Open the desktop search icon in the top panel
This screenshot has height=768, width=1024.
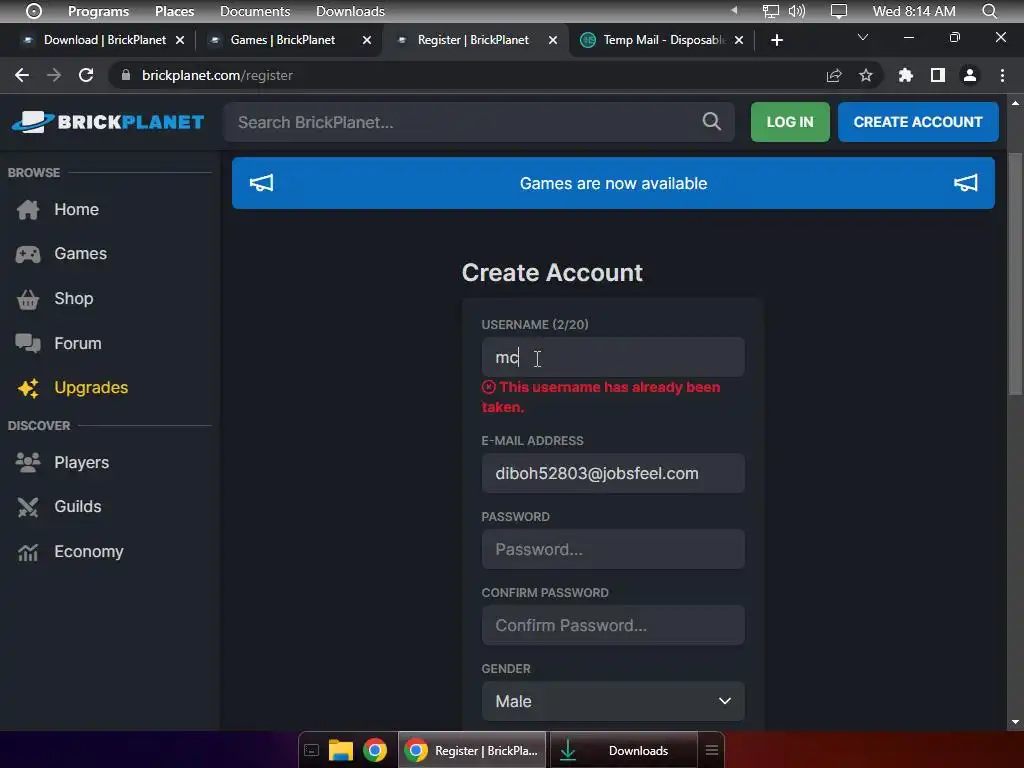989,11
